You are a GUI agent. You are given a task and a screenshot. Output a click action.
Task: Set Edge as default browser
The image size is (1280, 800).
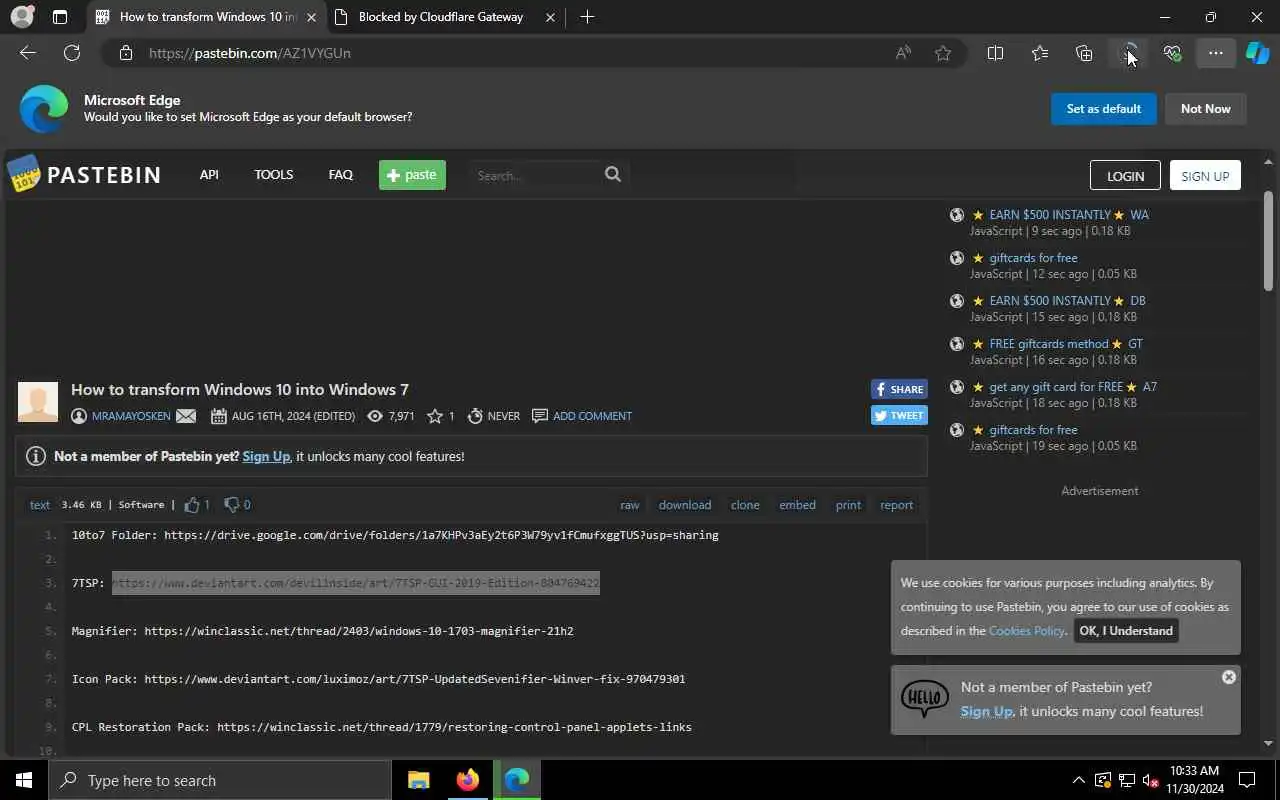click(x=1104, y=108)
